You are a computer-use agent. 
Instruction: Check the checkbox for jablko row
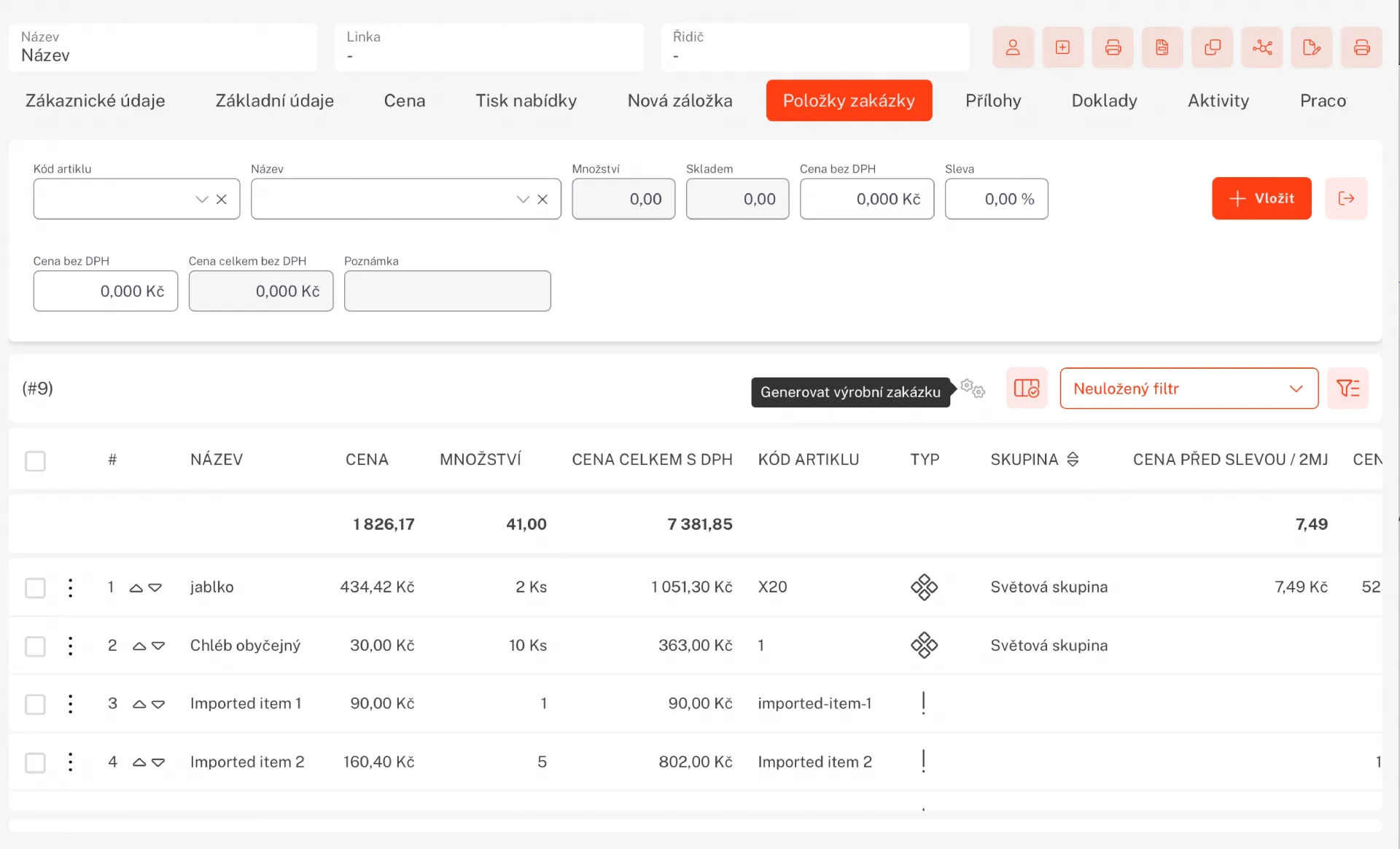(35, 587)
